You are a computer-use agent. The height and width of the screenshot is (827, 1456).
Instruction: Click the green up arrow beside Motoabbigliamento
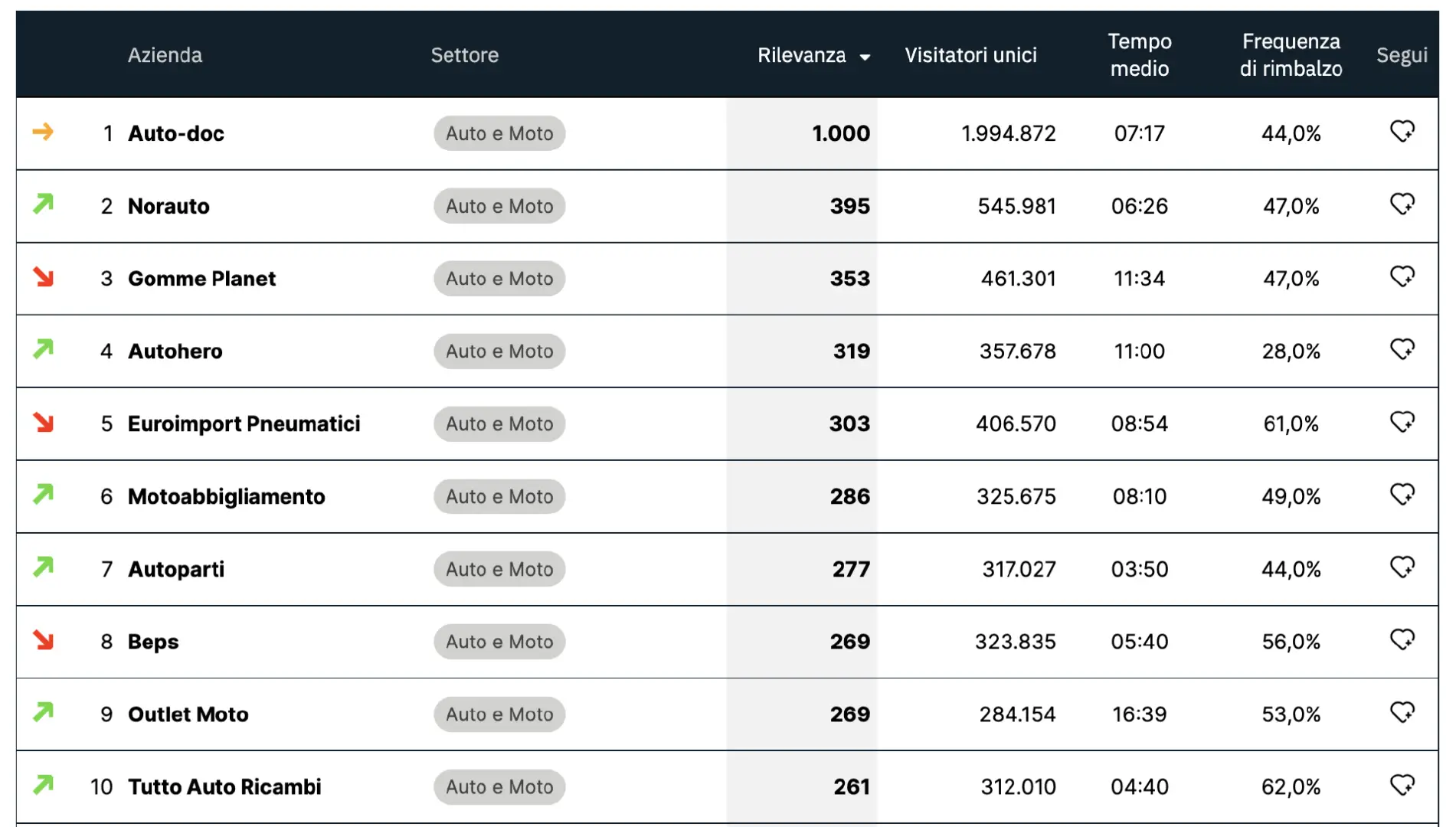pyautogui.click(x=44, y=494)
